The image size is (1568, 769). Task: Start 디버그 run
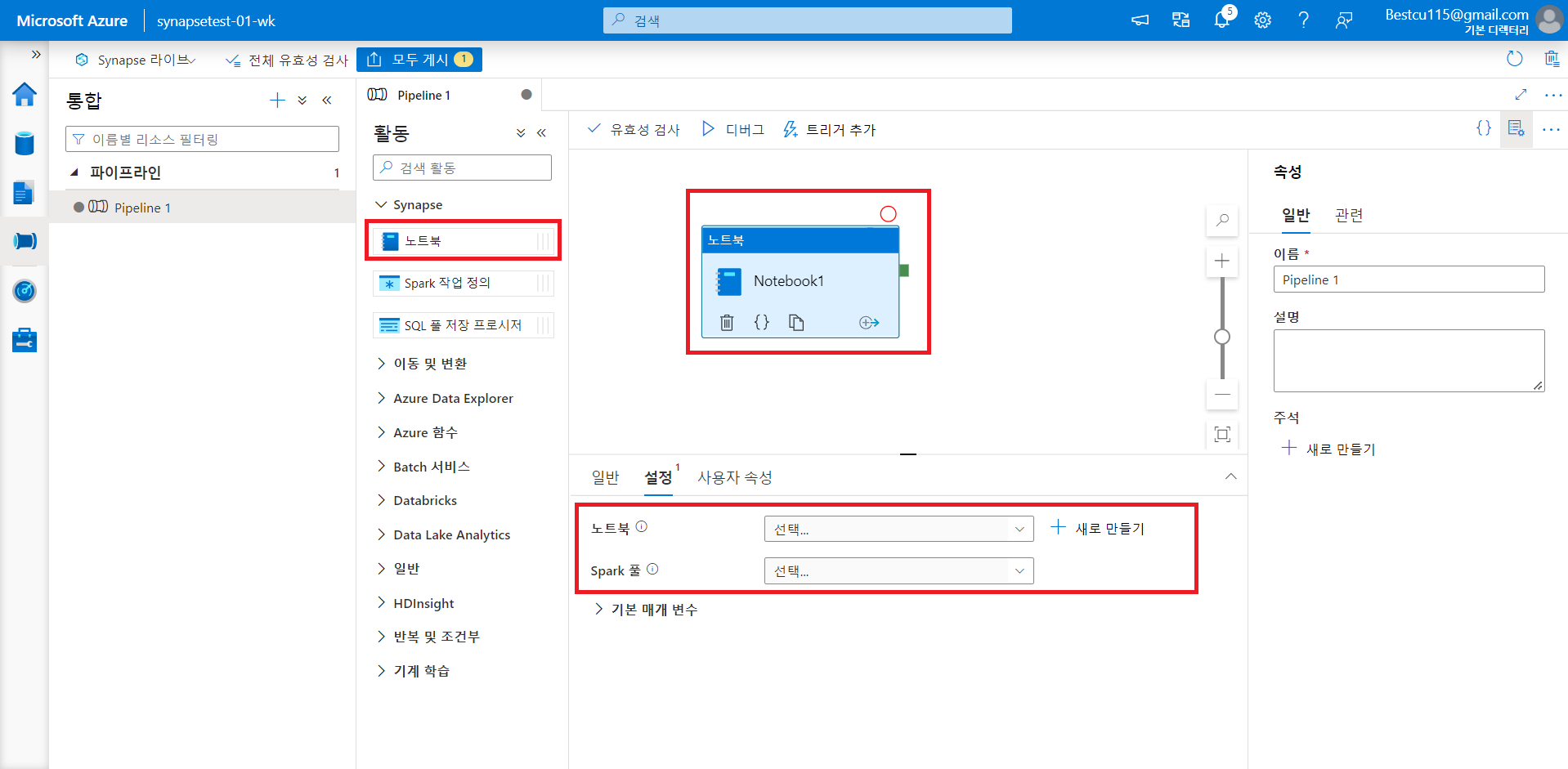732,129
